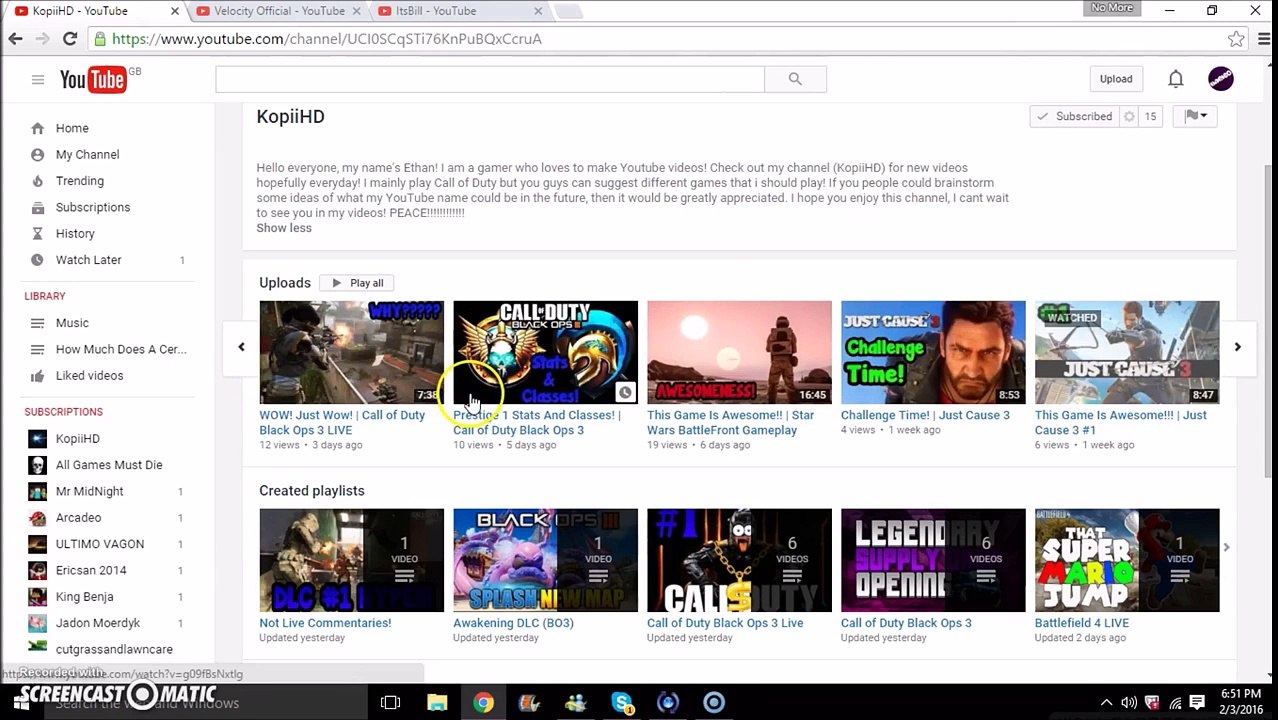Open the Music library item
The height and width of the screenshot is (720, 1278).
(x=72, y=323)
